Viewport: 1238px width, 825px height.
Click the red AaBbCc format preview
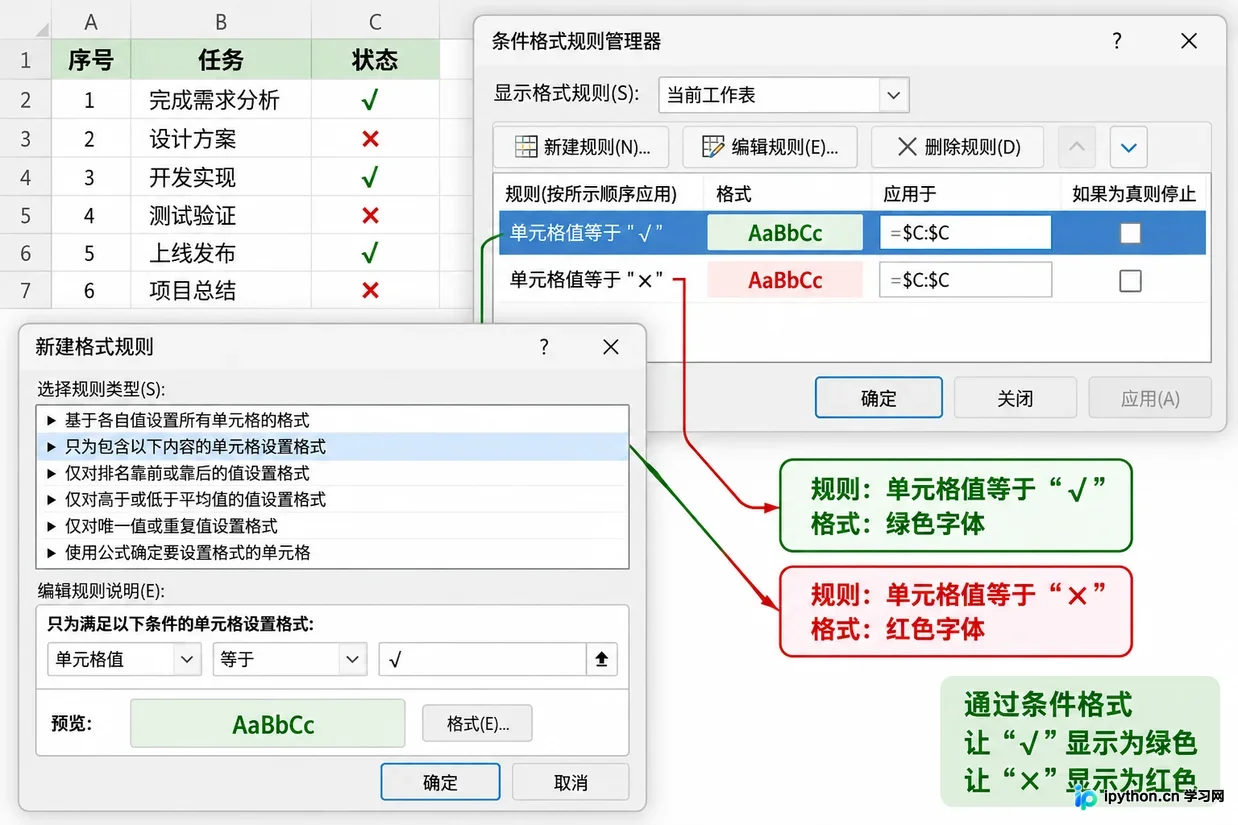[785, 280]
